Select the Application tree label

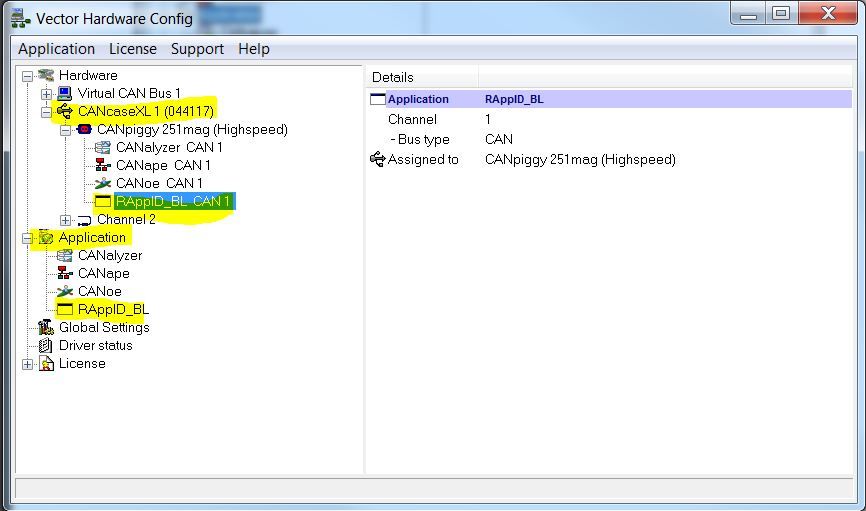click(x=92, y=238)
